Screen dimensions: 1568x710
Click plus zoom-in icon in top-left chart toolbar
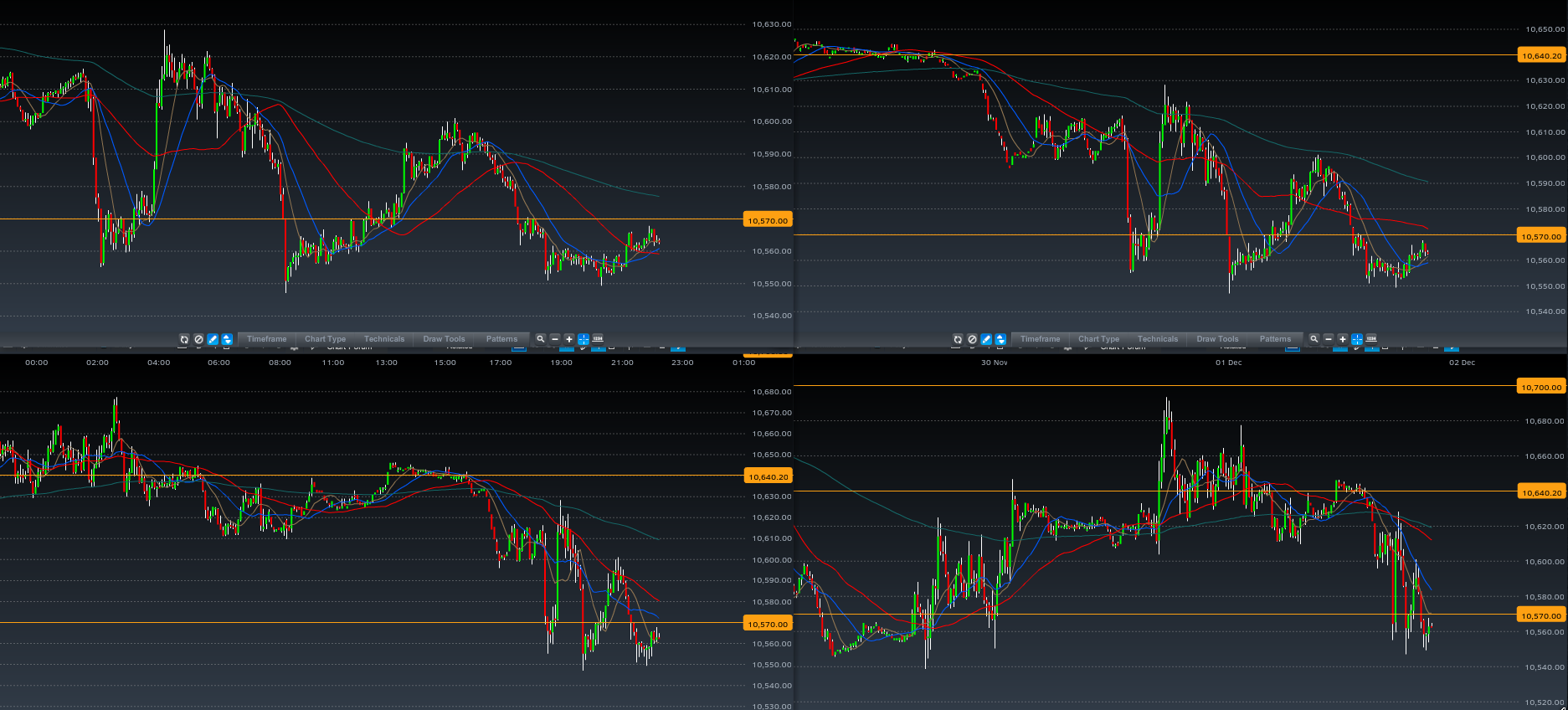point(569,339)
